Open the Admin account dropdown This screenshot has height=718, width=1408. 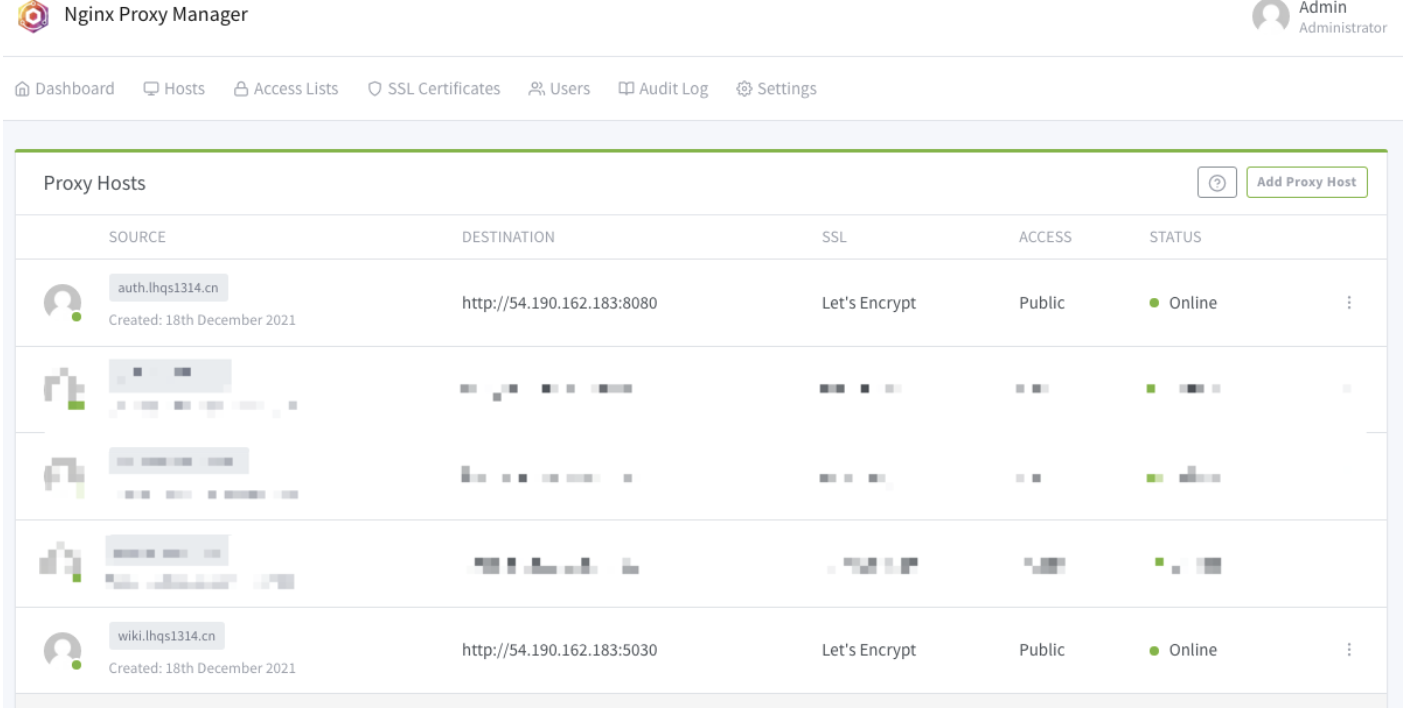coord(1342,18)
